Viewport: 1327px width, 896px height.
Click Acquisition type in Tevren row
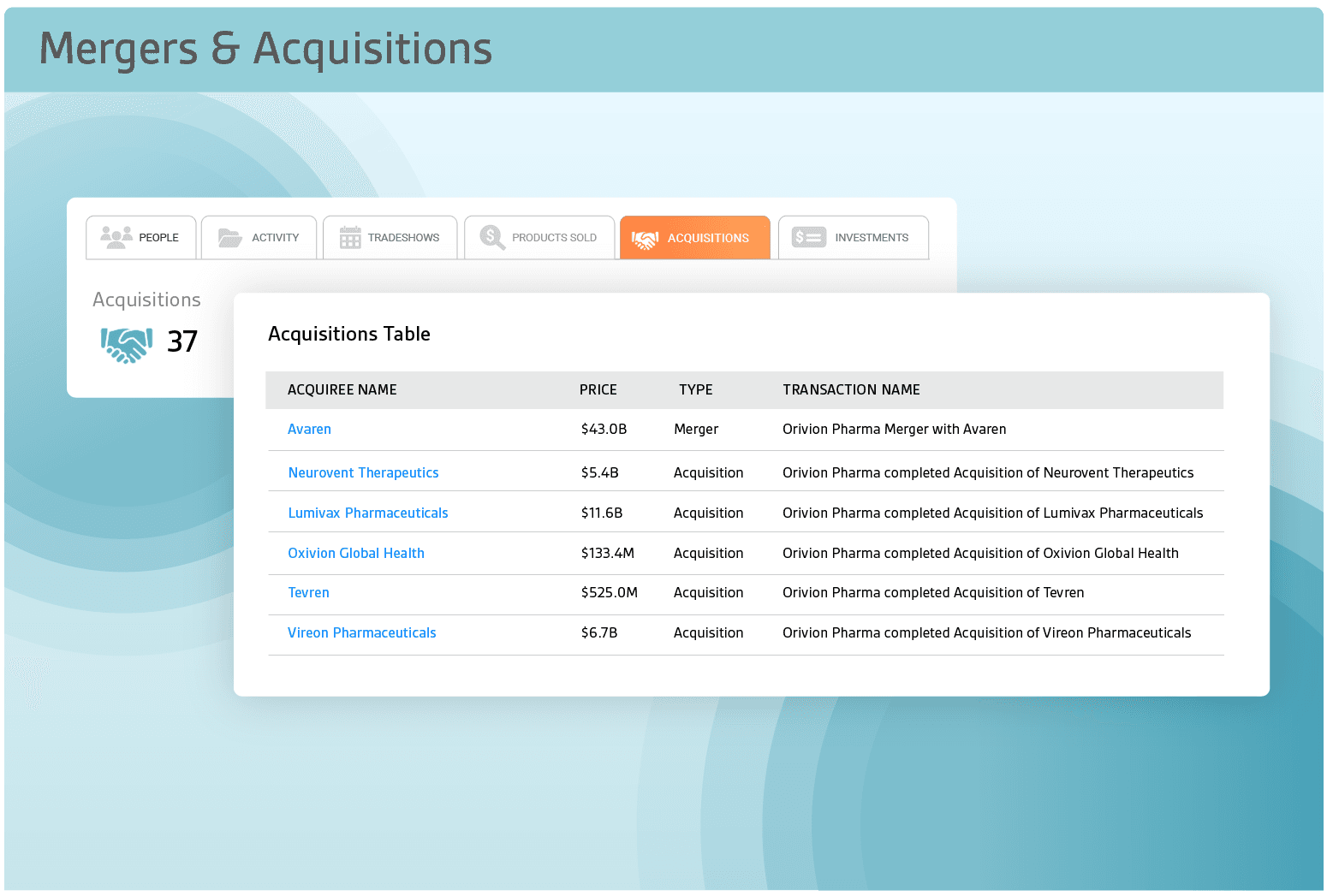coord(709,593)
